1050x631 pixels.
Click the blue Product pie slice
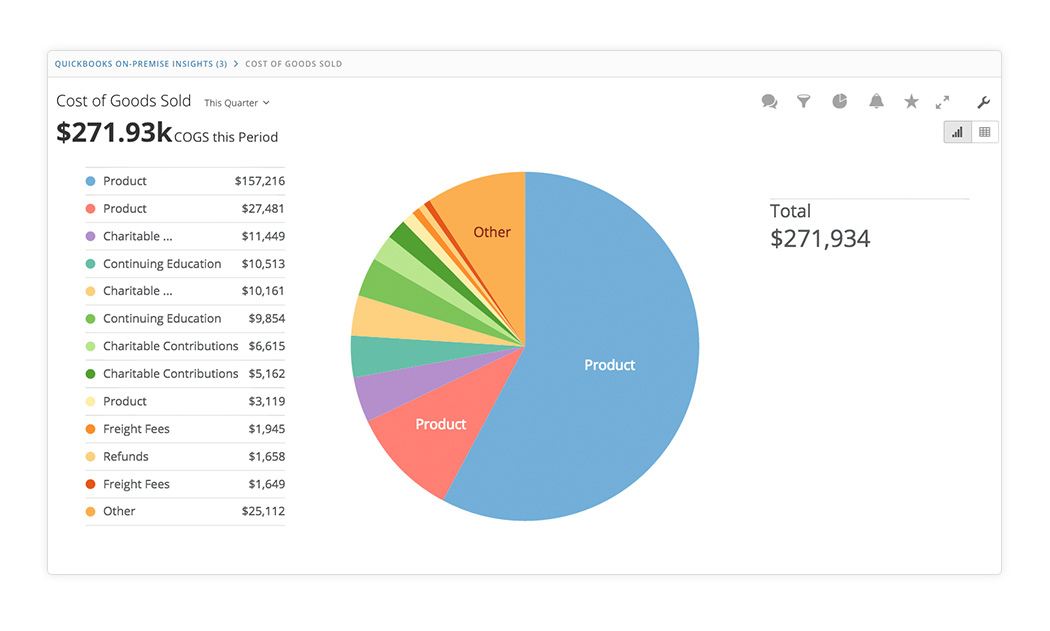610,365
